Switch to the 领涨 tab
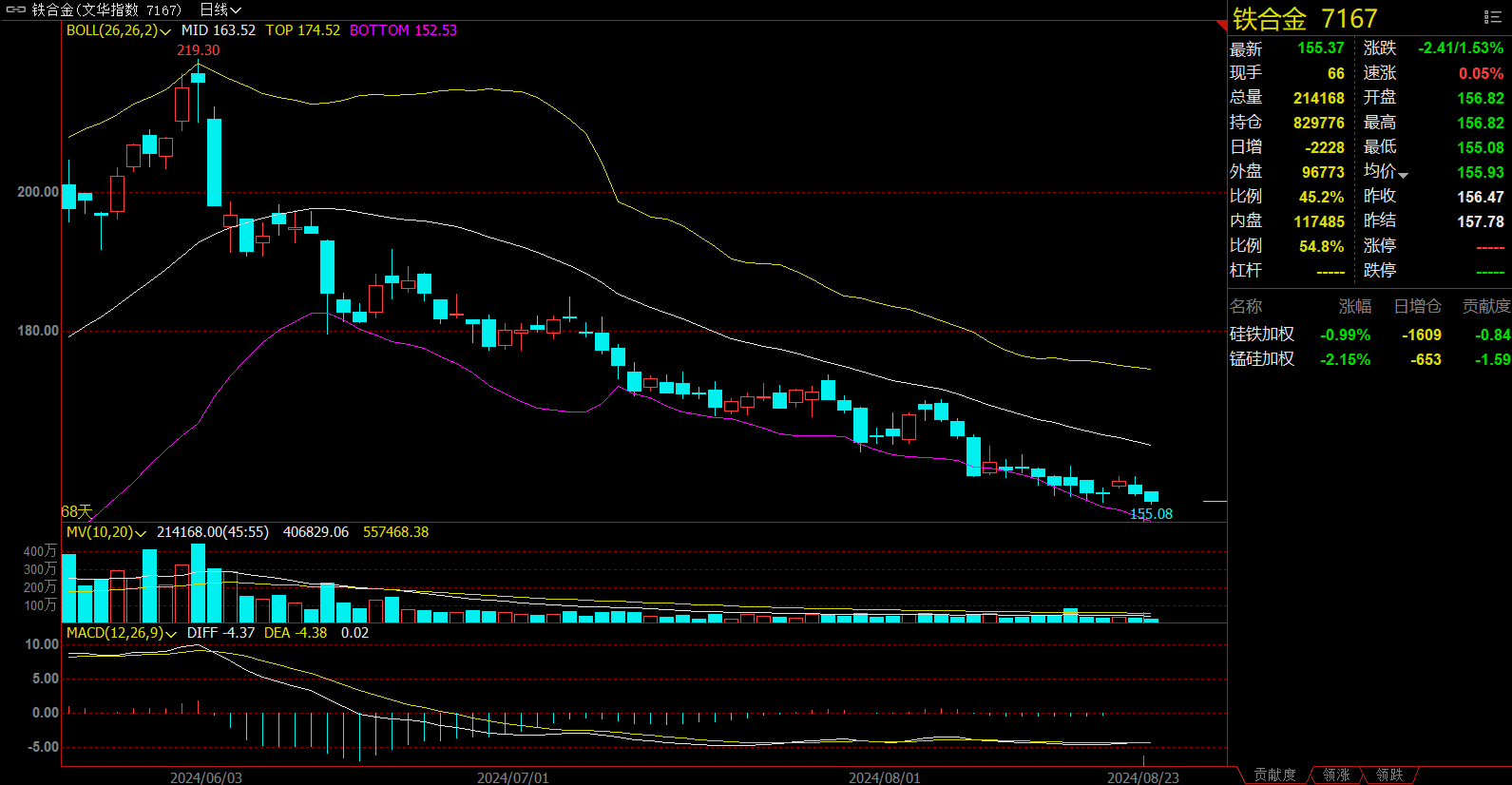 tap(1336, 775)
